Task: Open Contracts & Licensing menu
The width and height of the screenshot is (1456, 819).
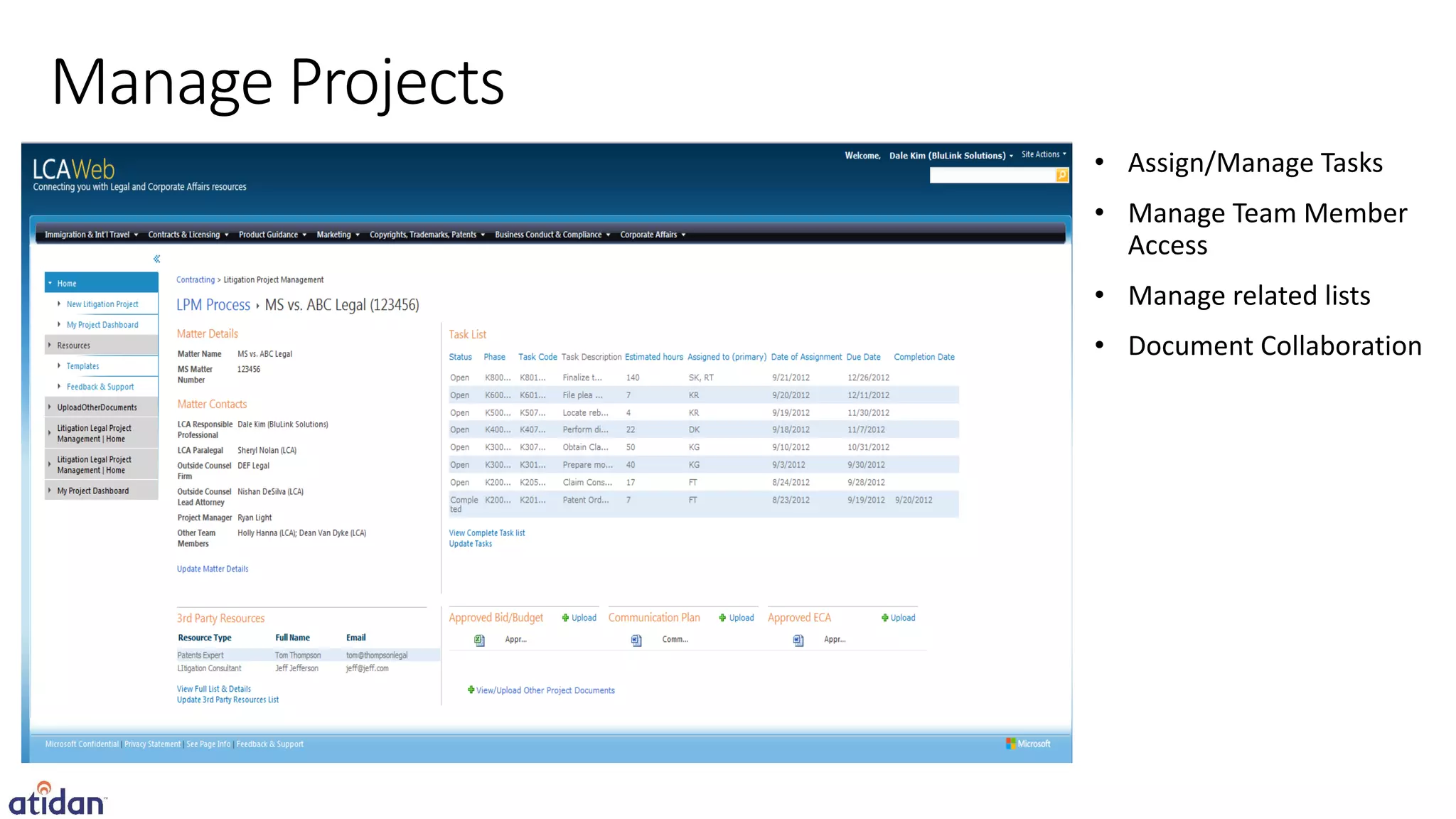Action: tap(188, 235)
